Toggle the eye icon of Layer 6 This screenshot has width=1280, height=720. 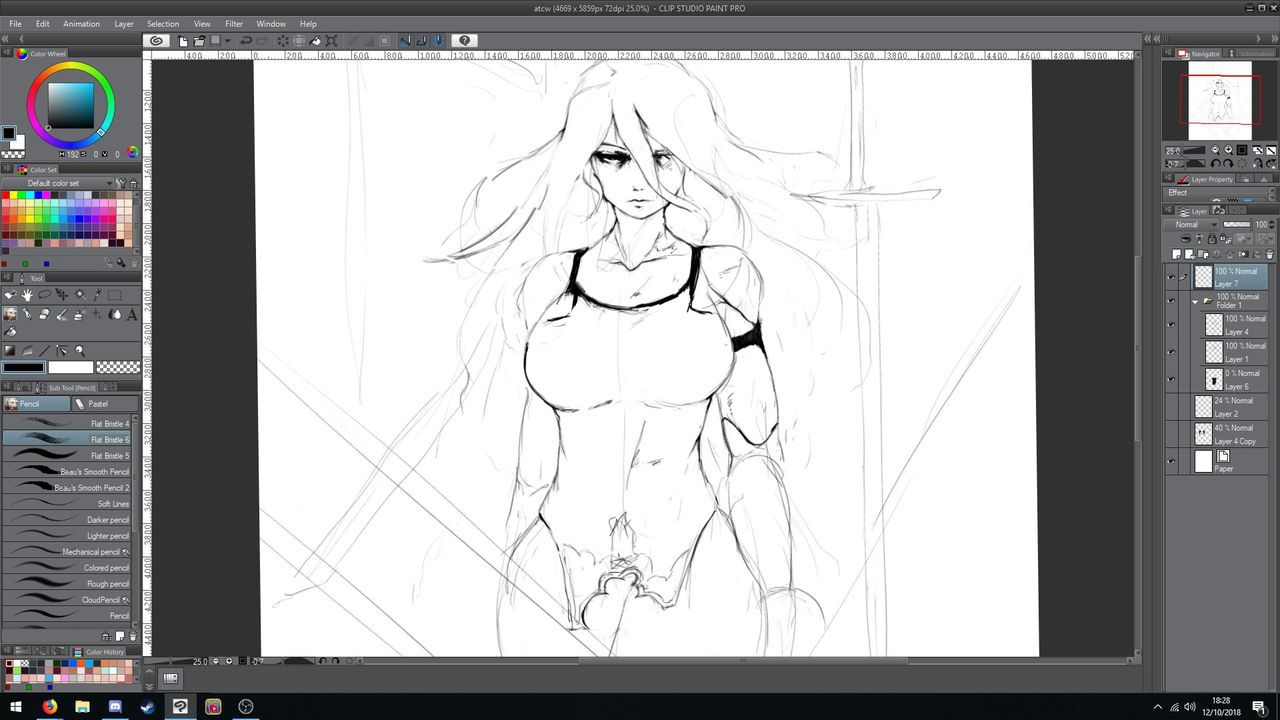tap(1171, 379)
